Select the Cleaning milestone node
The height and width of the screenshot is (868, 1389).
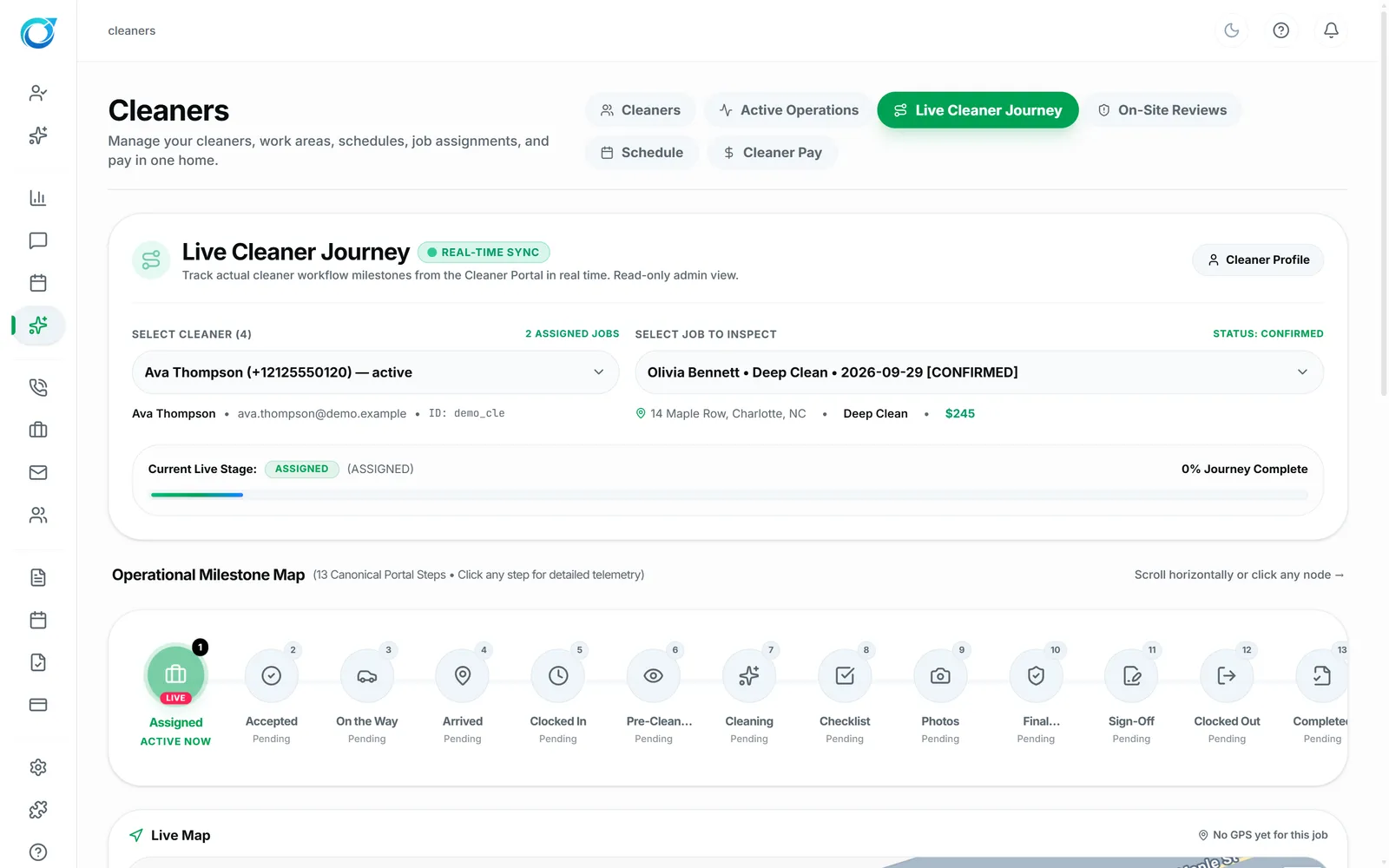pos(749,675)
